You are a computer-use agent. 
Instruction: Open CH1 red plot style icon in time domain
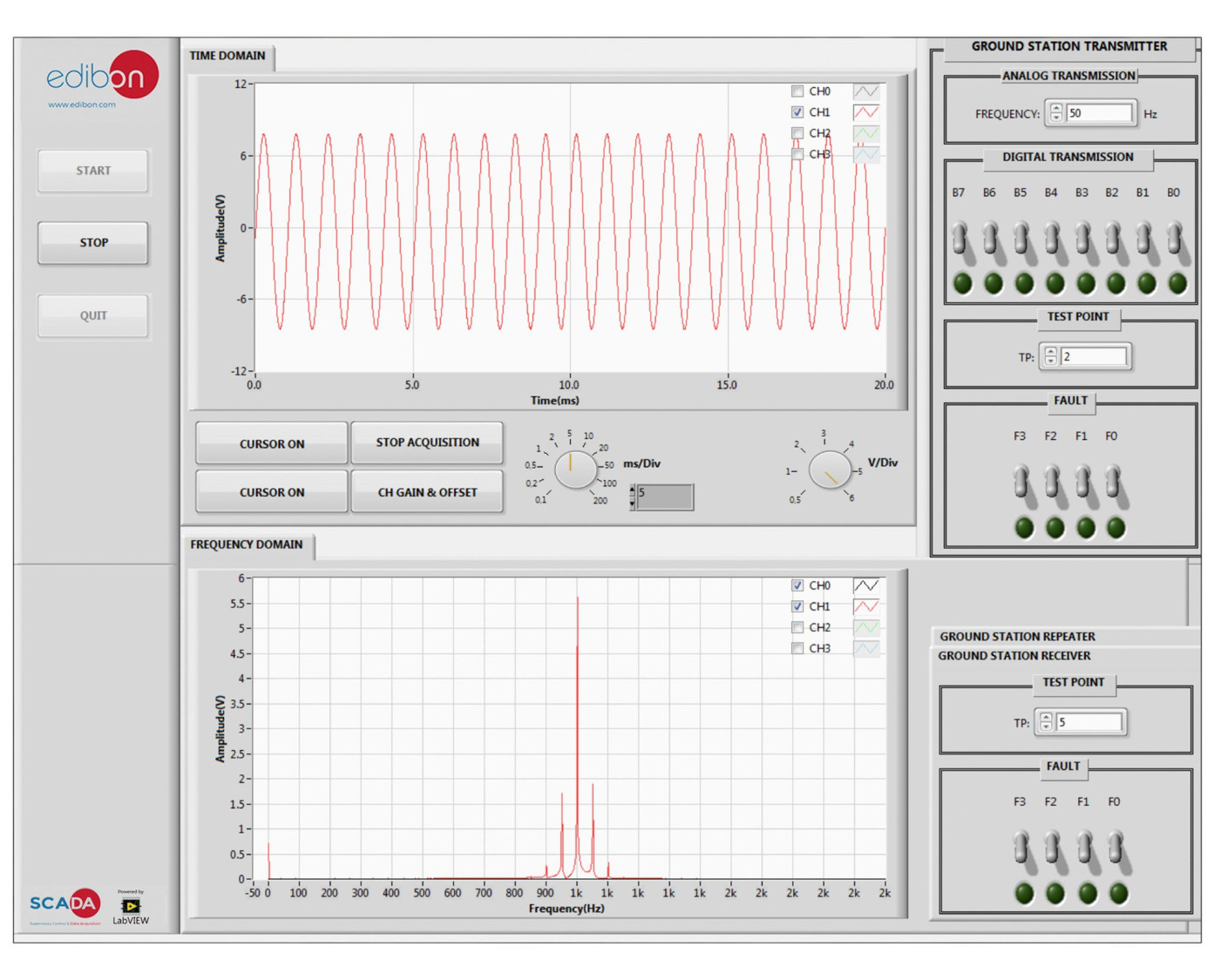tap(866, 112)
